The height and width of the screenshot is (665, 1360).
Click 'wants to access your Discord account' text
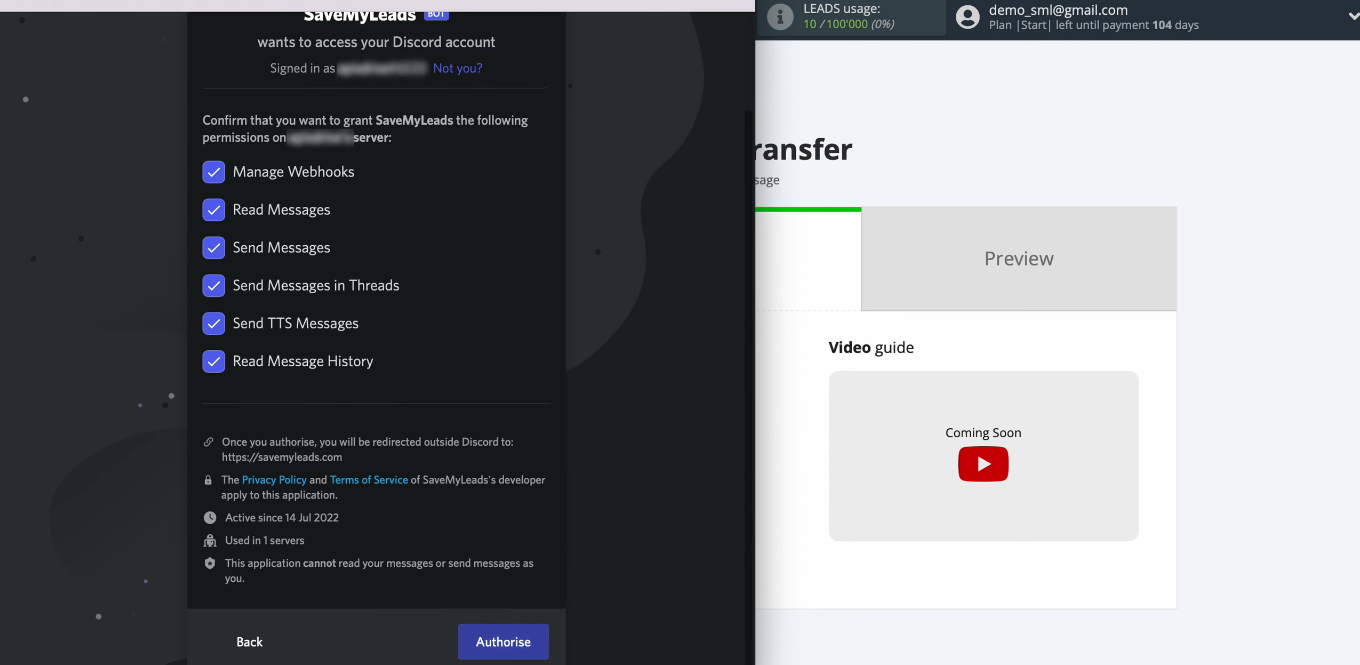[x=376, y=42]
